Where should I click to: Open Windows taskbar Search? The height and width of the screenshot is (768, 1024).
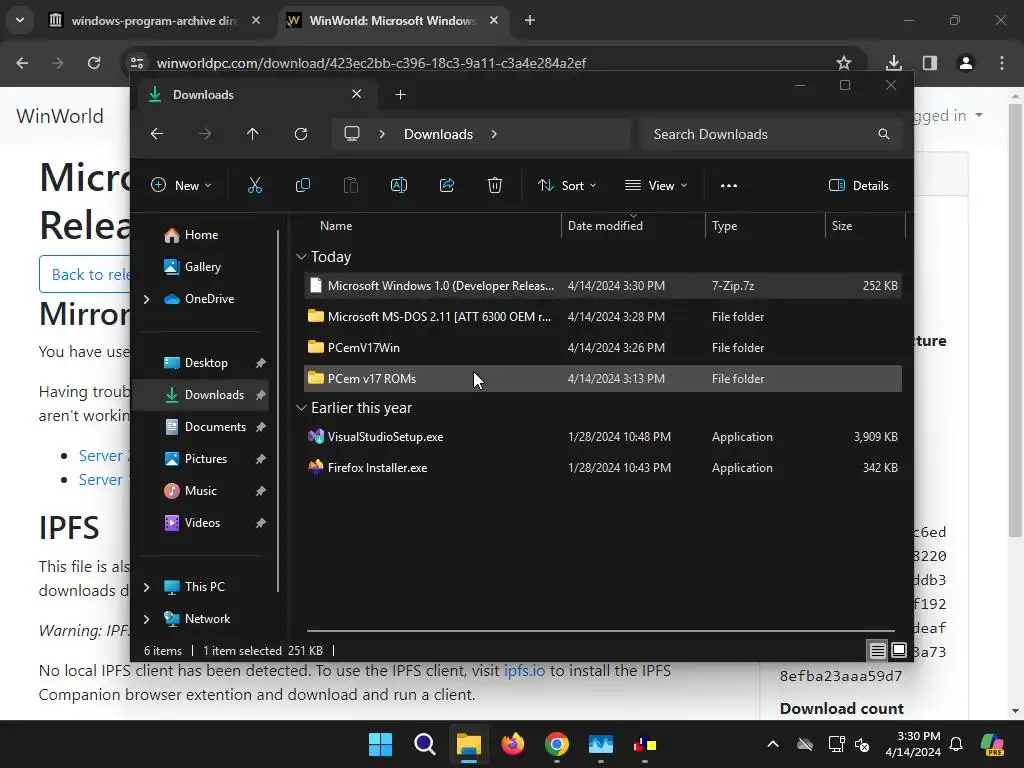[424, 744]
